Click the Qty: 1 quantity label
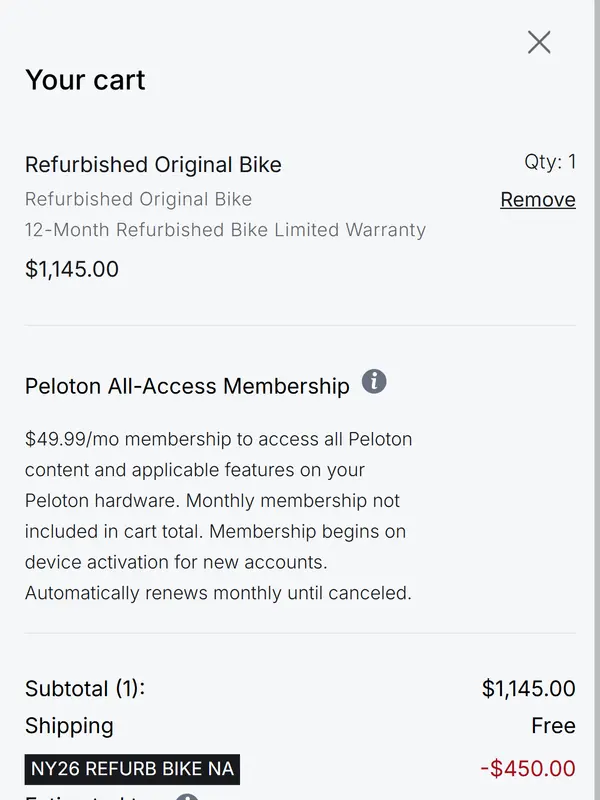The image size is (600, 800). pyautogui.click(x=550, y=162)
